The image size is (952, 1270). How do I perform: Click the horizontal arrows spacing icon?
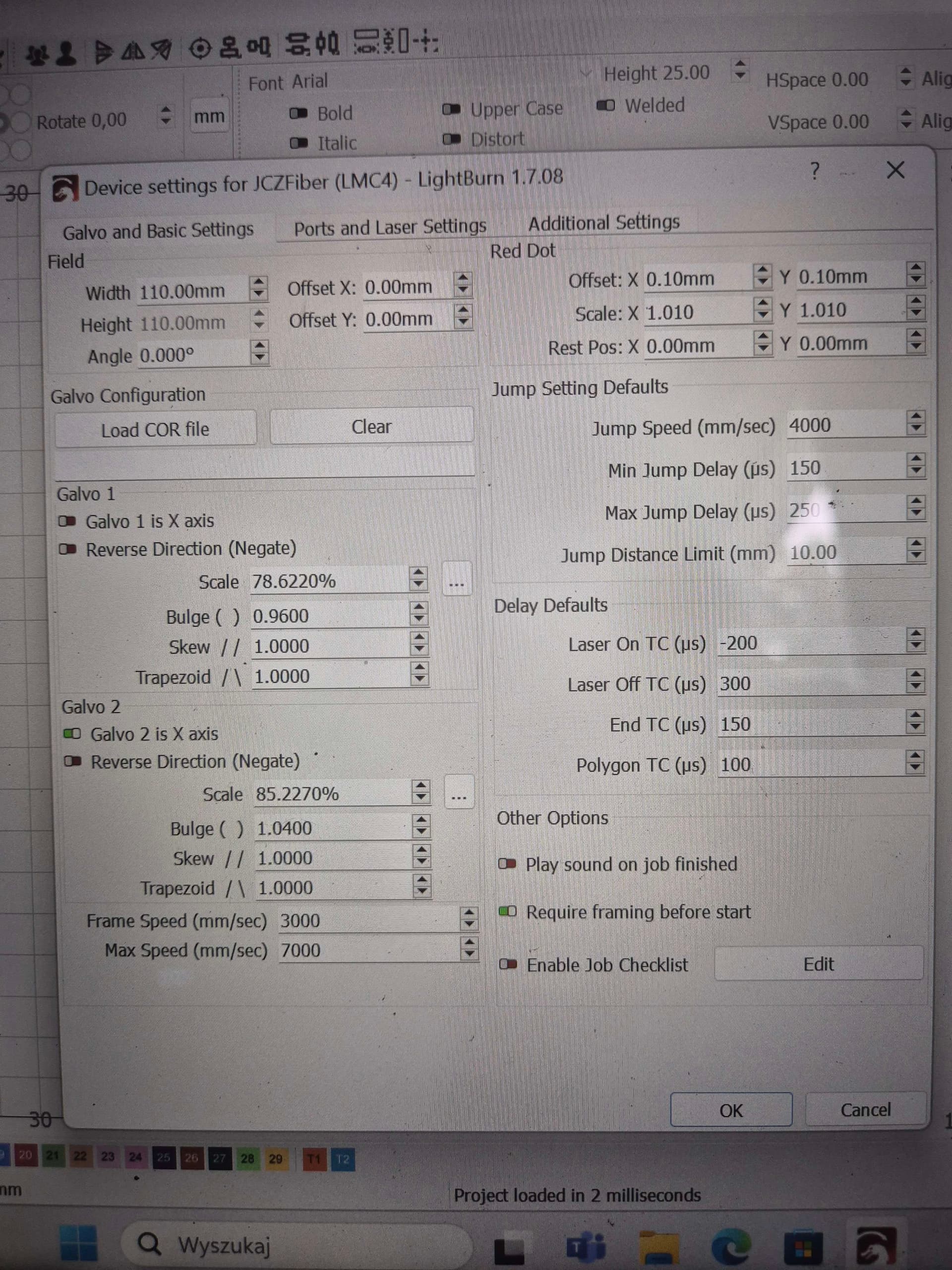pyautogui.click(x=367, y=42)
